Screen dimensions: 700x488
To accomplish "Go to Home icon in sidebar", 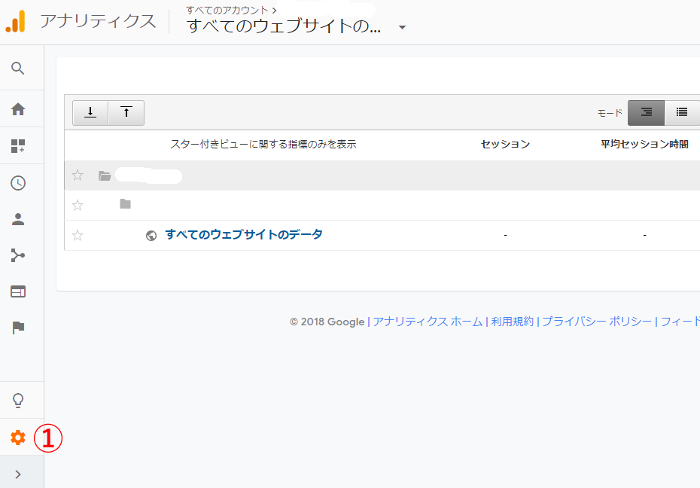I will (x=18, y=109).
